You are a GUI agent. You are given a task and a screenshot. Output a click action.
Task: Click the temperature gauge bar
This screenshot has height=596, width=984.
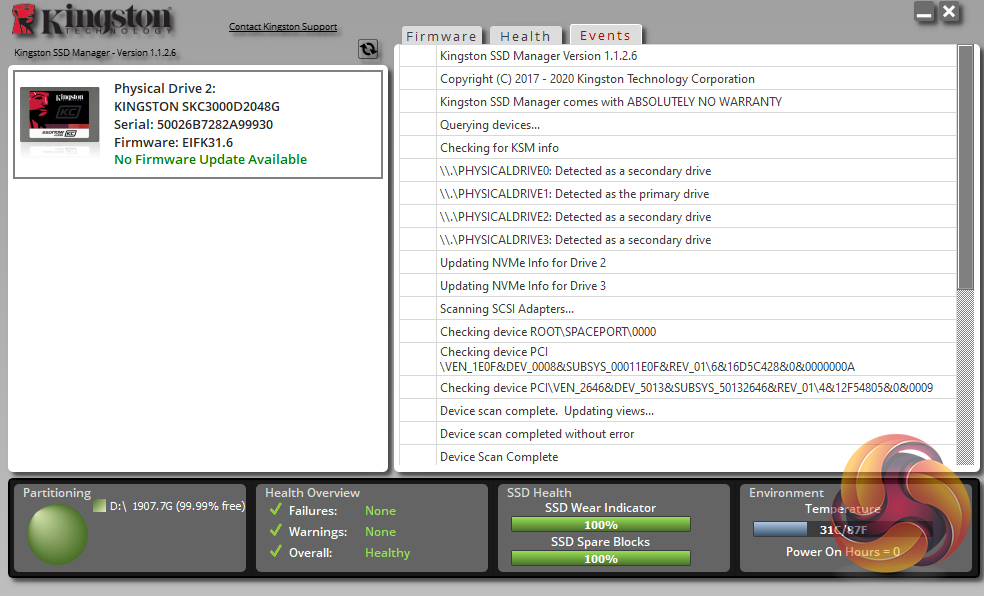[843, 529]
